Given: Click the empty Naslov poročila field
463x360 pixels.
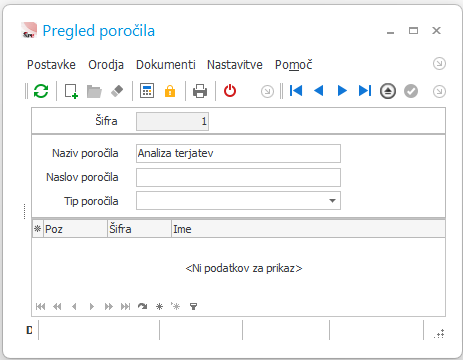Looking at the screenshot, I should point(238,177).
